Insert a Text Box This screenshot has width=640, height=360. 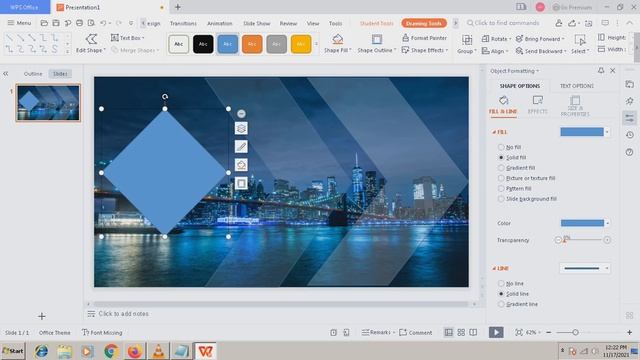point(127,38)
